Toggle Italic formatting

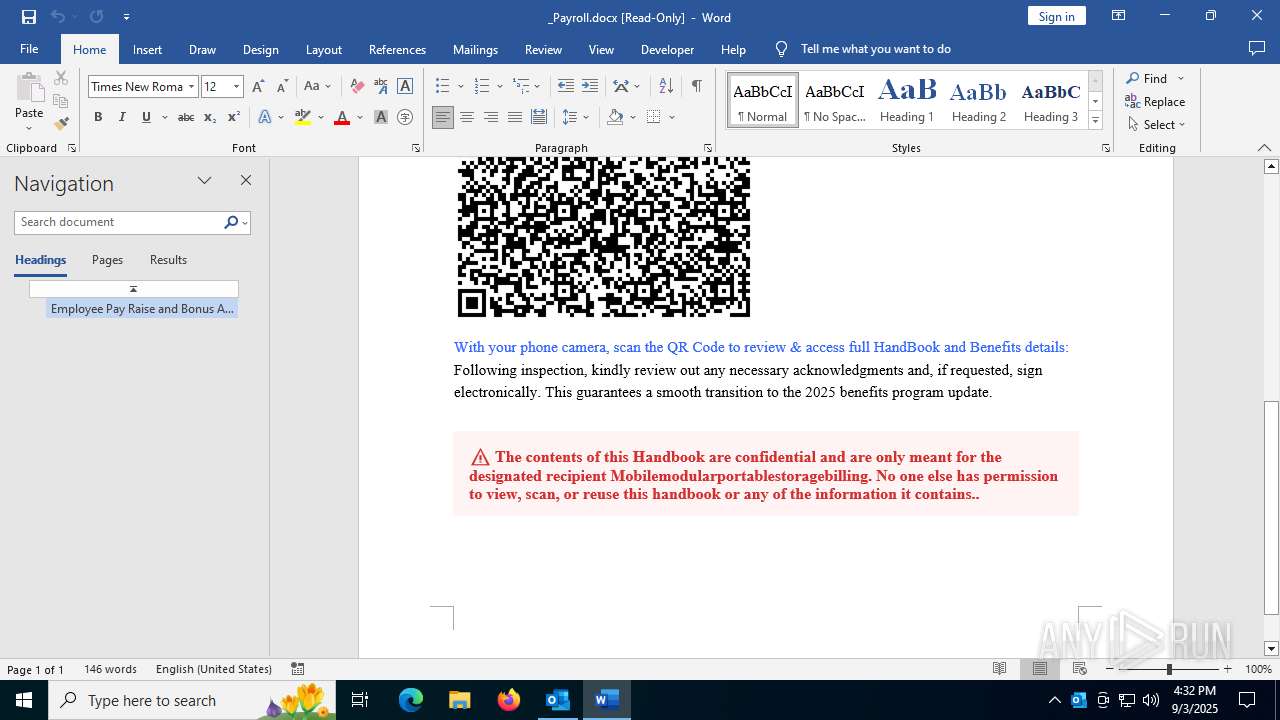coord(122,117)
